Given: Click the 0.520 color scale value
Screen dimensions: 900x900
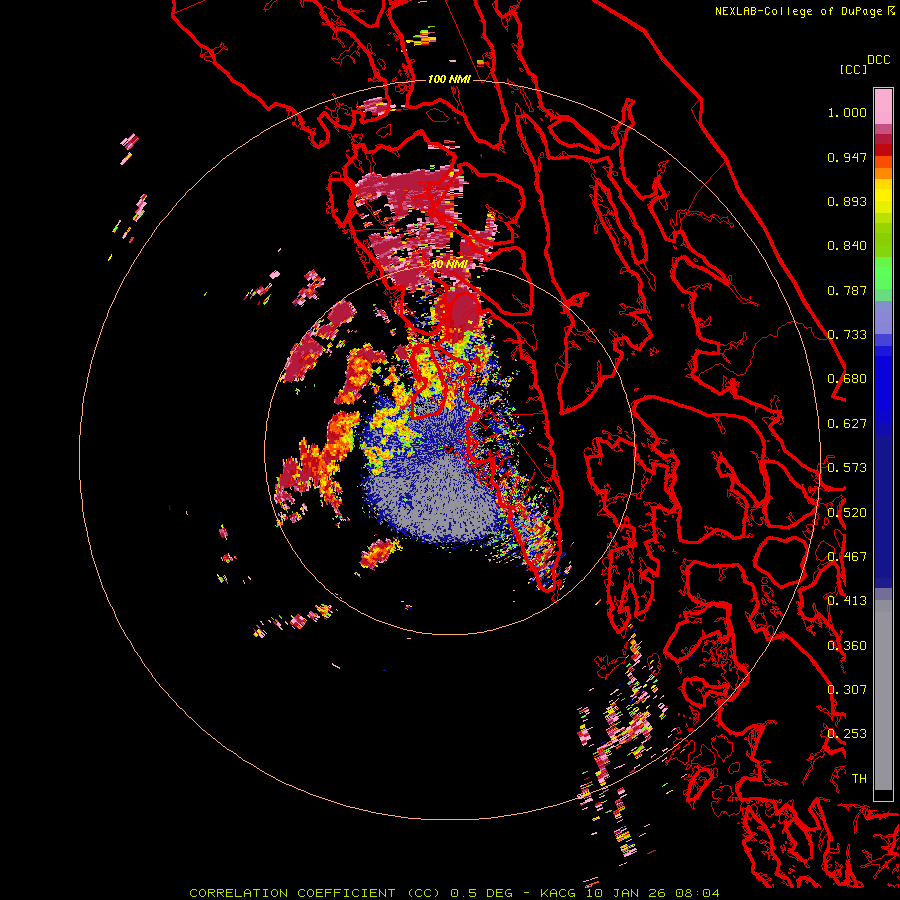Looking at the screenshot, I should point(847,513).
